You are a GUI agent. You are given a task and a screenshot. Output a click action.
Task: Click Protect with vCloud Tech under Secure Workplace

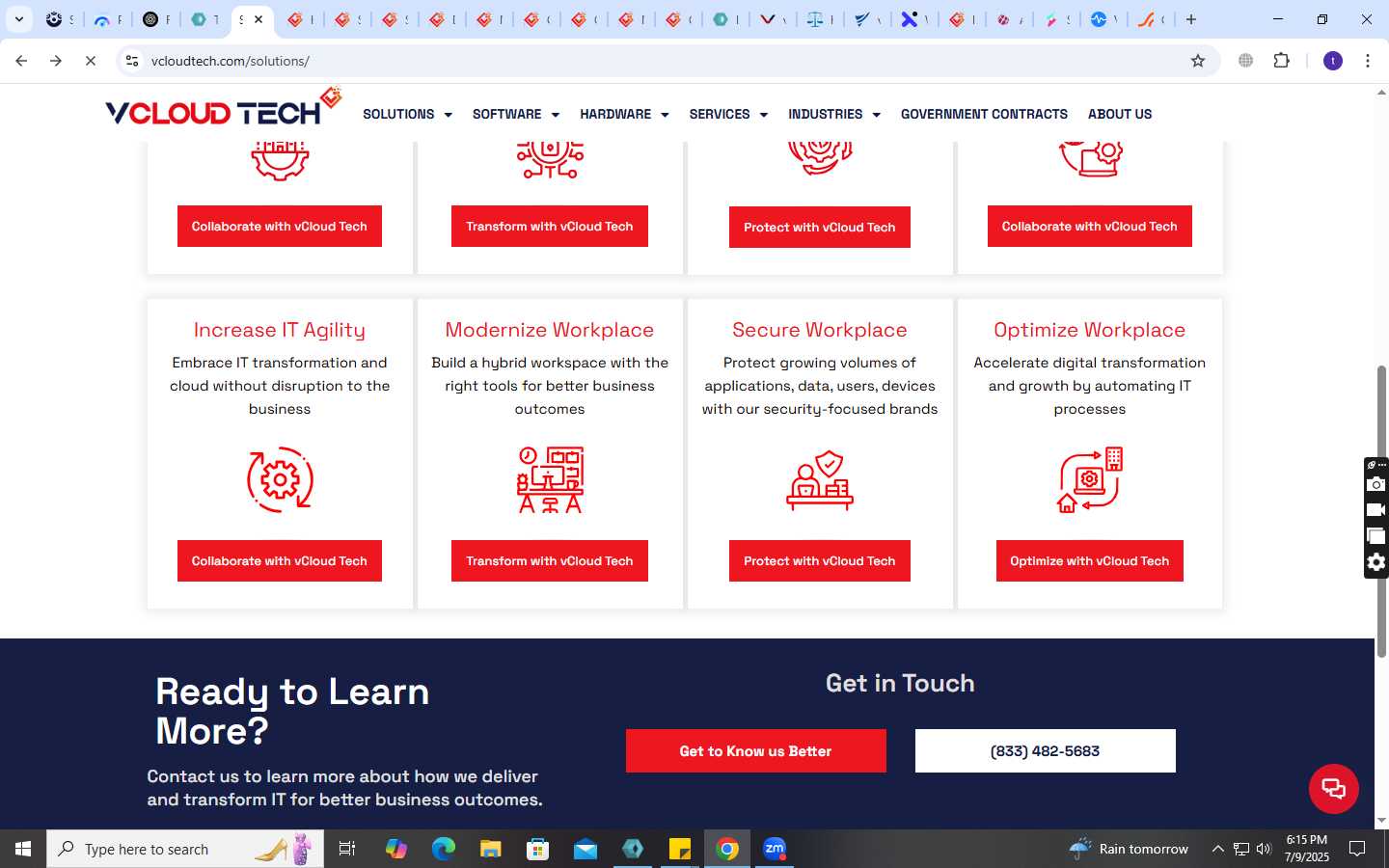coord(820,561)
